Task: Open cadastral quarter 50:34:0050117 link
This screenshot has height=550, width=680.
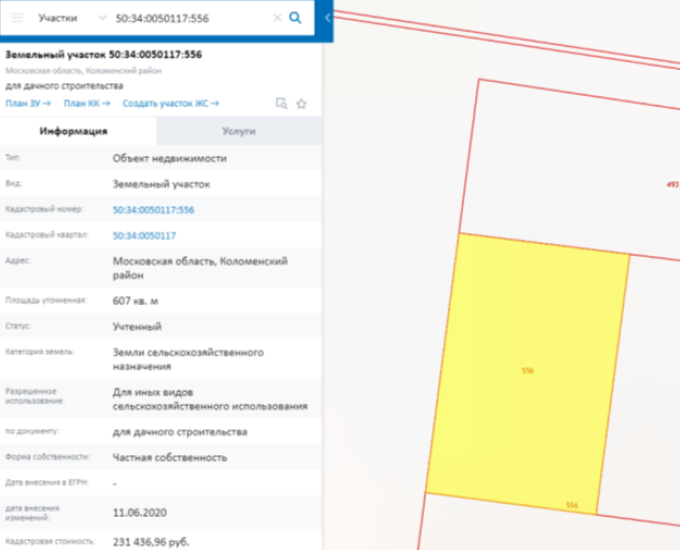Action: pyautogui.click(x=144, y=235)
